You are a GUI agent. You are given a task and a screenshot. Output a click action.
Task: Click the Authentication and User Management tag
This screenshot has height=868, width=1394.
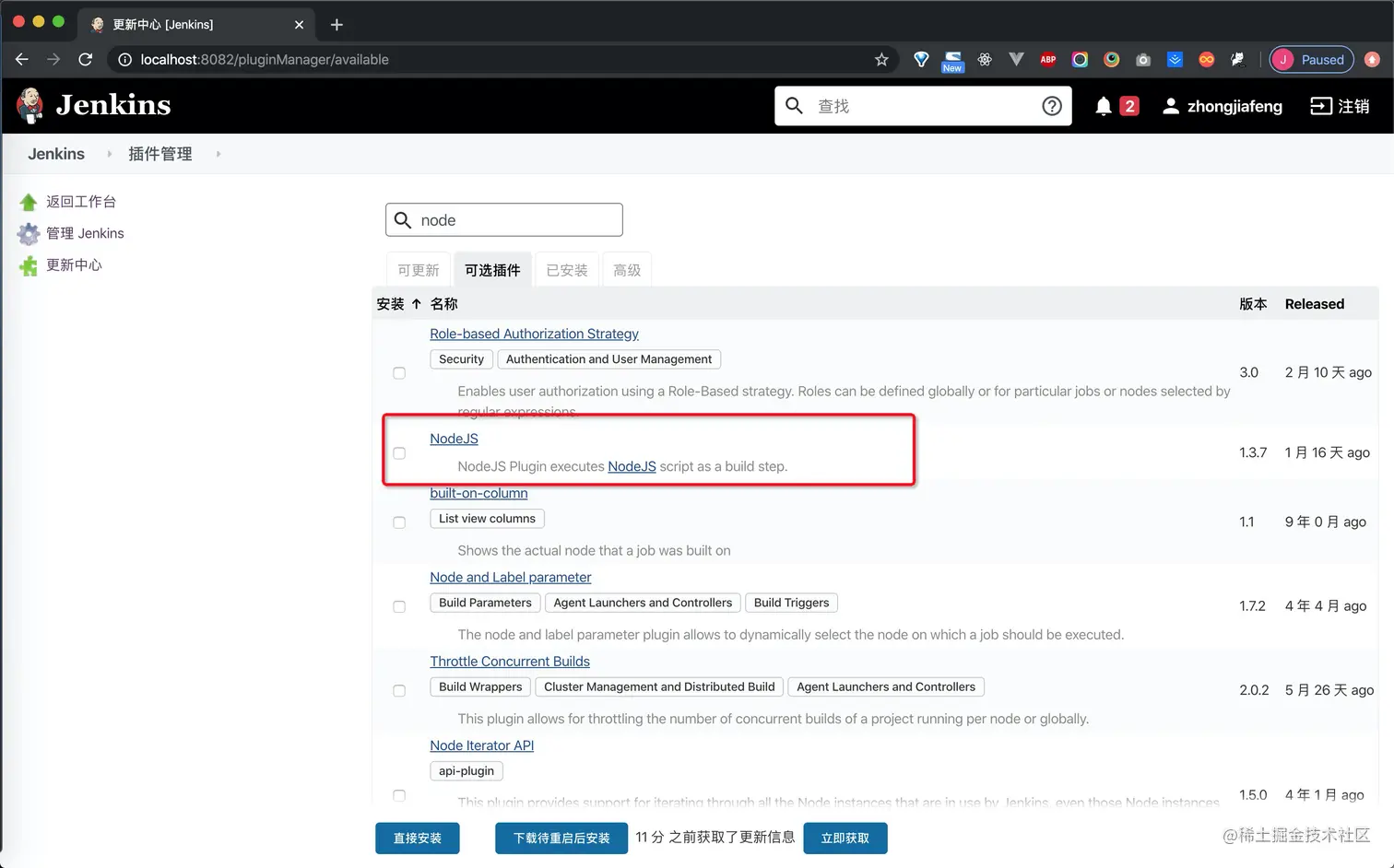[608, 359]
